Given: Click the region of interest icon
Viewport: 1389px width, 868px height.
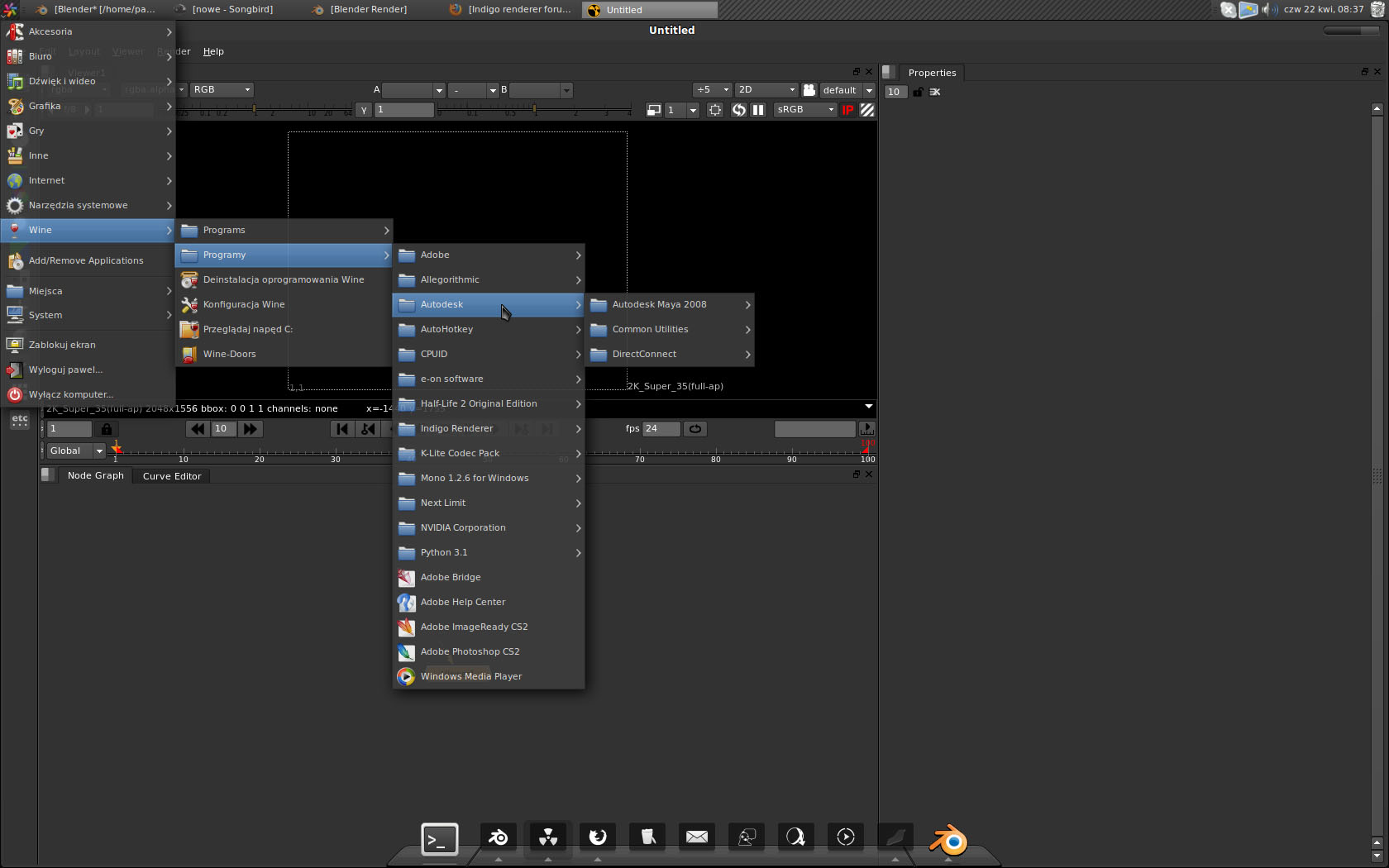Looking at the screenshot, I should [715, 110].
